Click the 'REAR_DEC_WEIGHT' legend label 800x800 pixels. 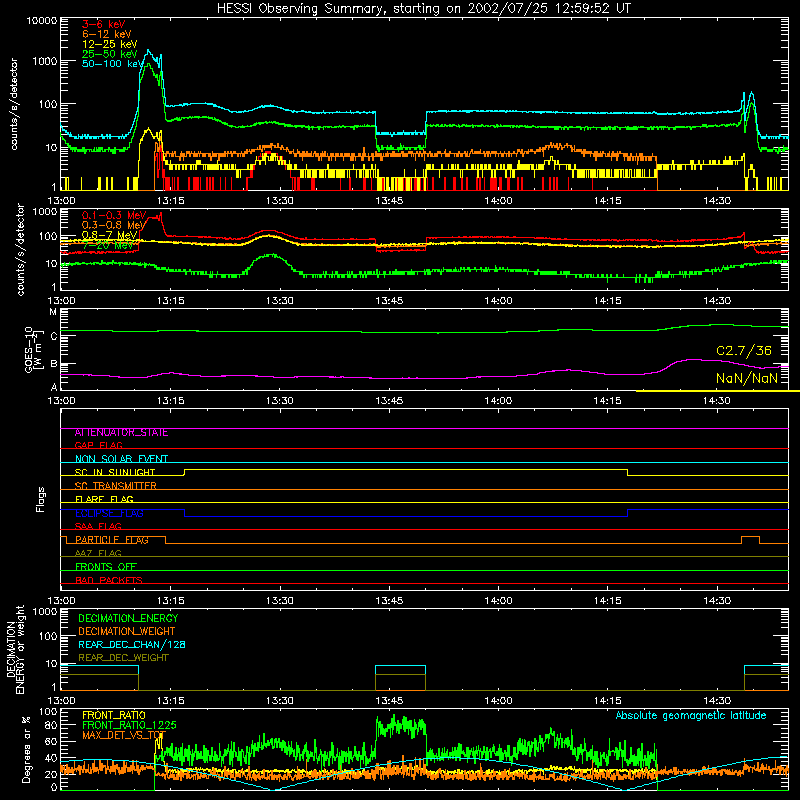123,658
